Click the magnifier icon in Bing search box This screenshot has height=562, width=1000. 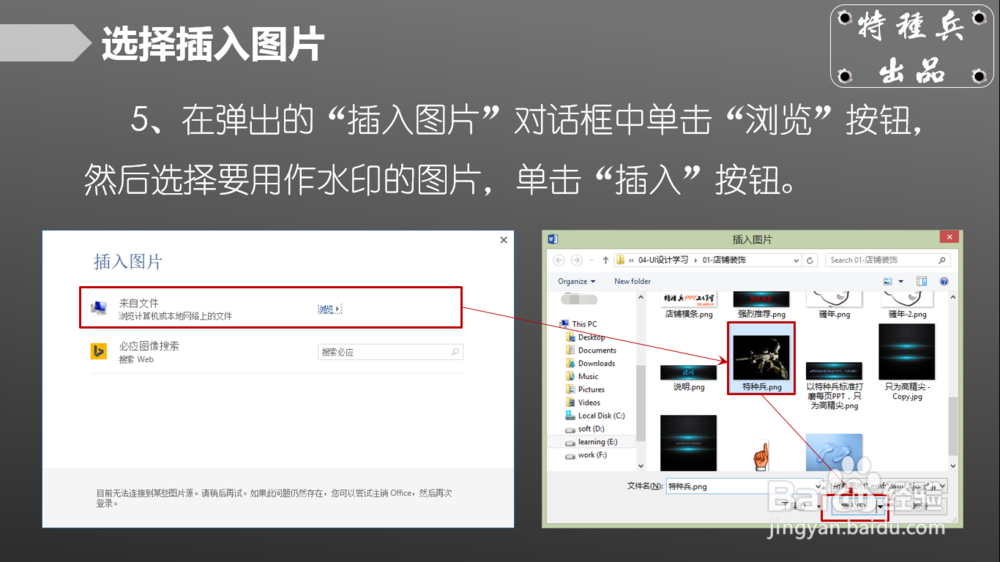point(455,351)
